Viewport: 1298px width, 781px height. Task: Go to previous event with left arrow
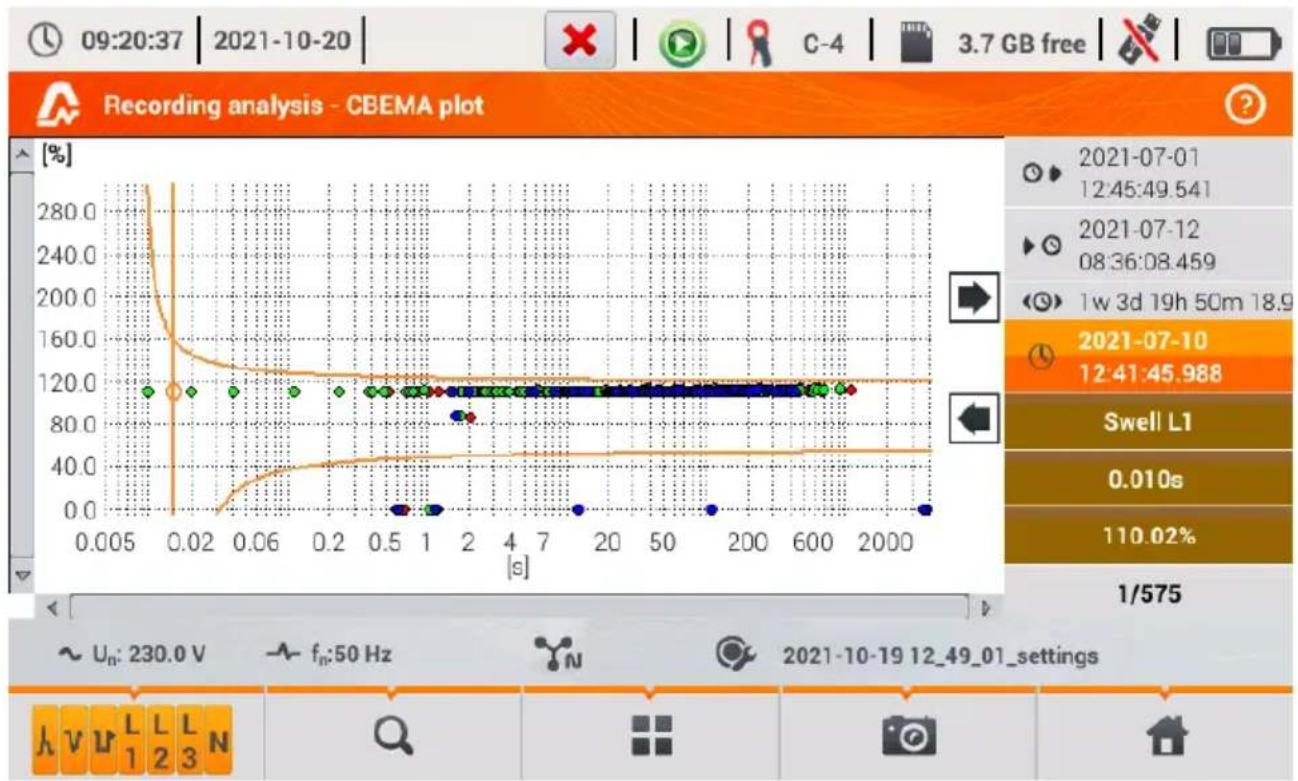pyautogui.click(x=974, y=418)
